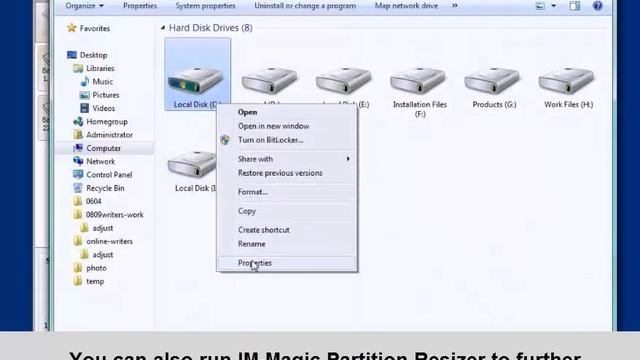
Task: Choose Rename from the context menu
Action: [251, 244]
